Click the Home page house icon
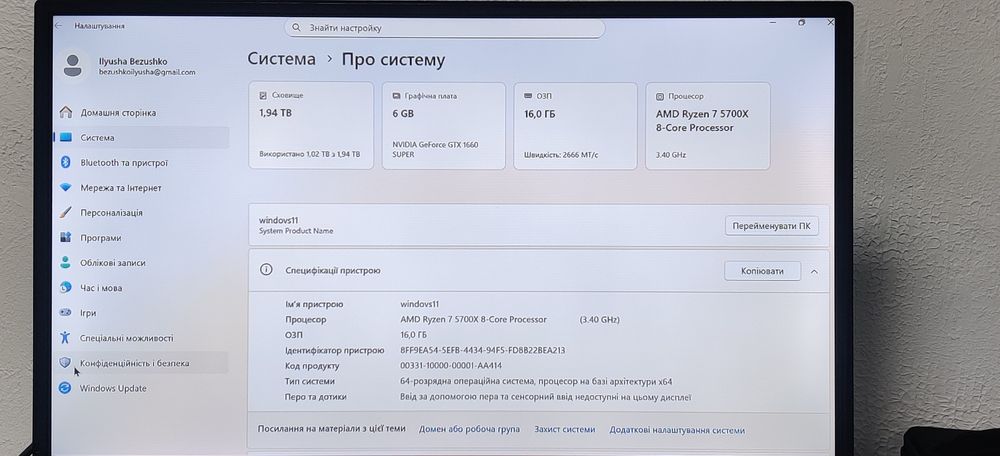The height and width of the screenshot is (456, 1000). pos(66,112)
